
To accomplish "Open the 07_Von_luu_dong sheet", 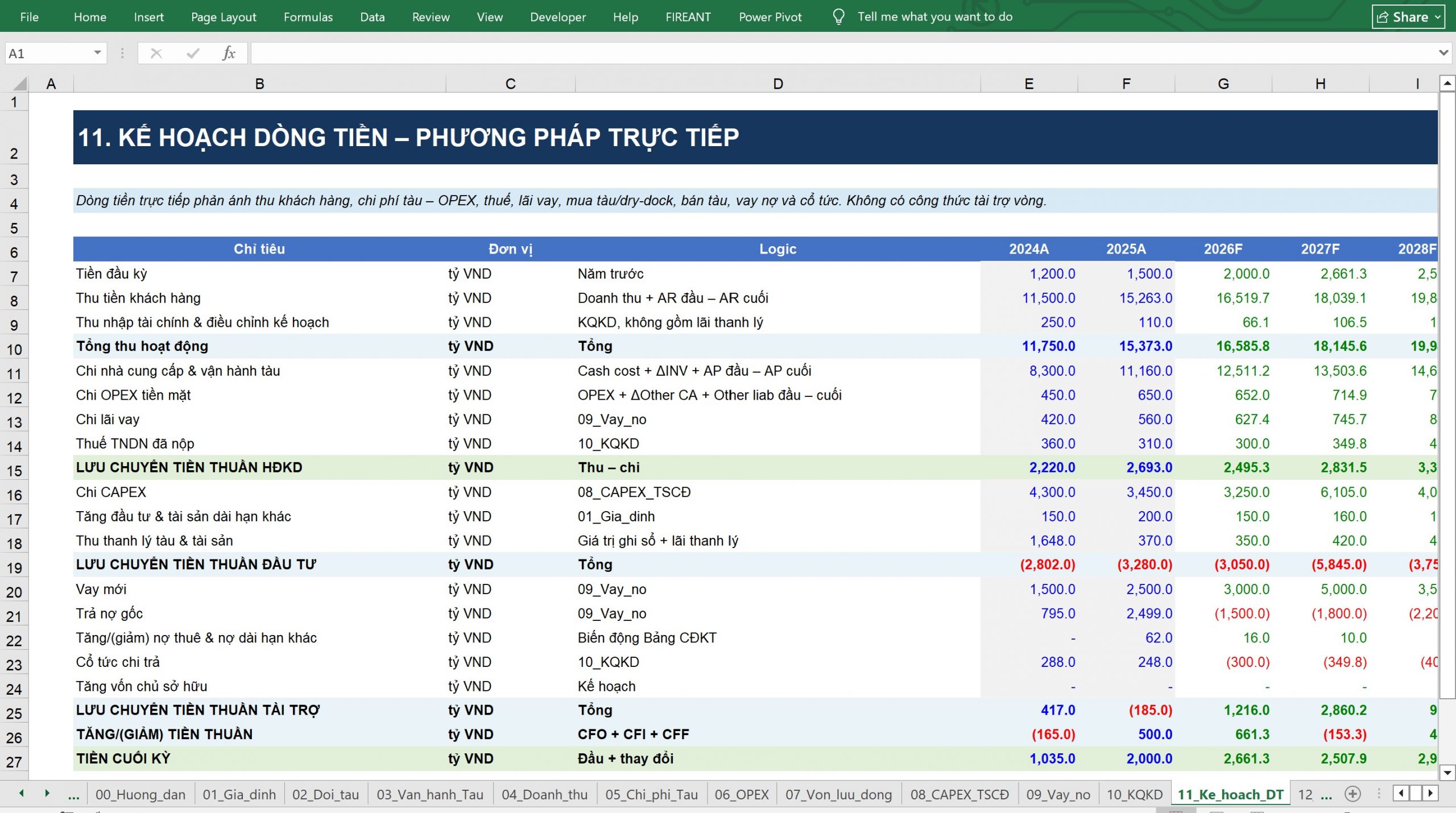I will (838, 794).
